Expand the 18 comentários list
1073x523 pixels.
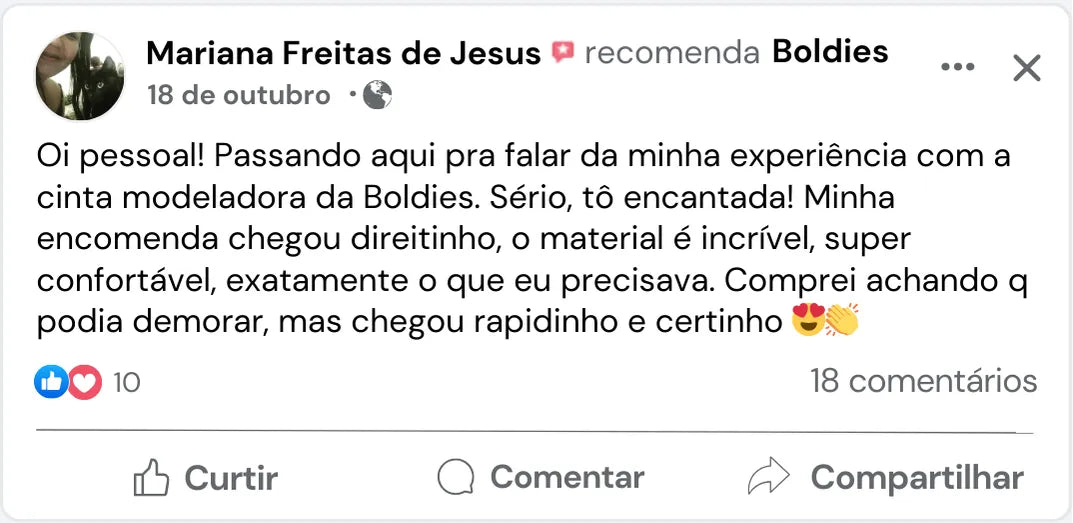click(923, 381)
